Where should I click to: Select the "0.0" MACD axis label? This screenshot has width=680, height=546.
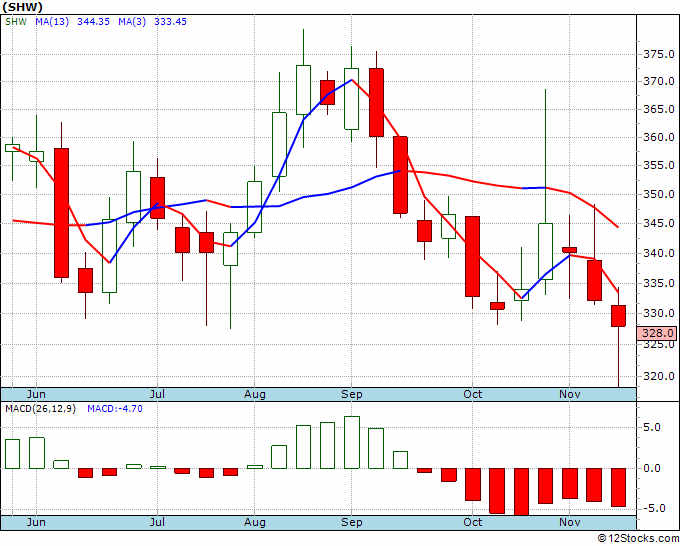tap(652, 468)
